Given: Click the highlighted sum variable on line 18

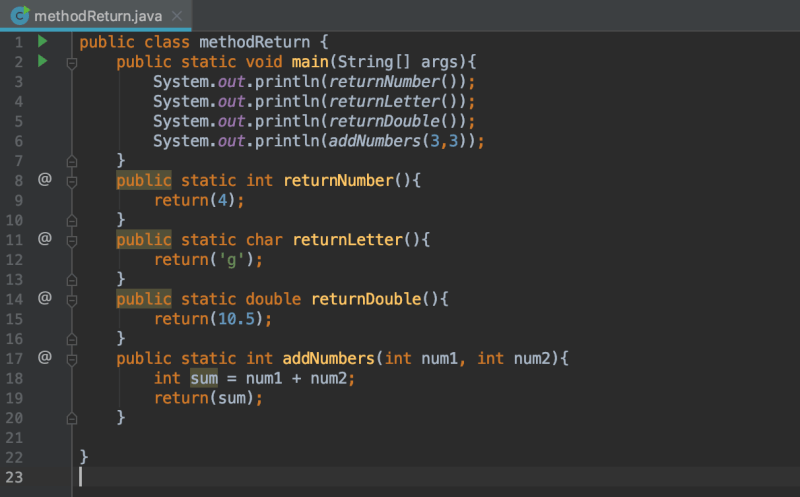Looking at the screenshot, I should 204,378.
